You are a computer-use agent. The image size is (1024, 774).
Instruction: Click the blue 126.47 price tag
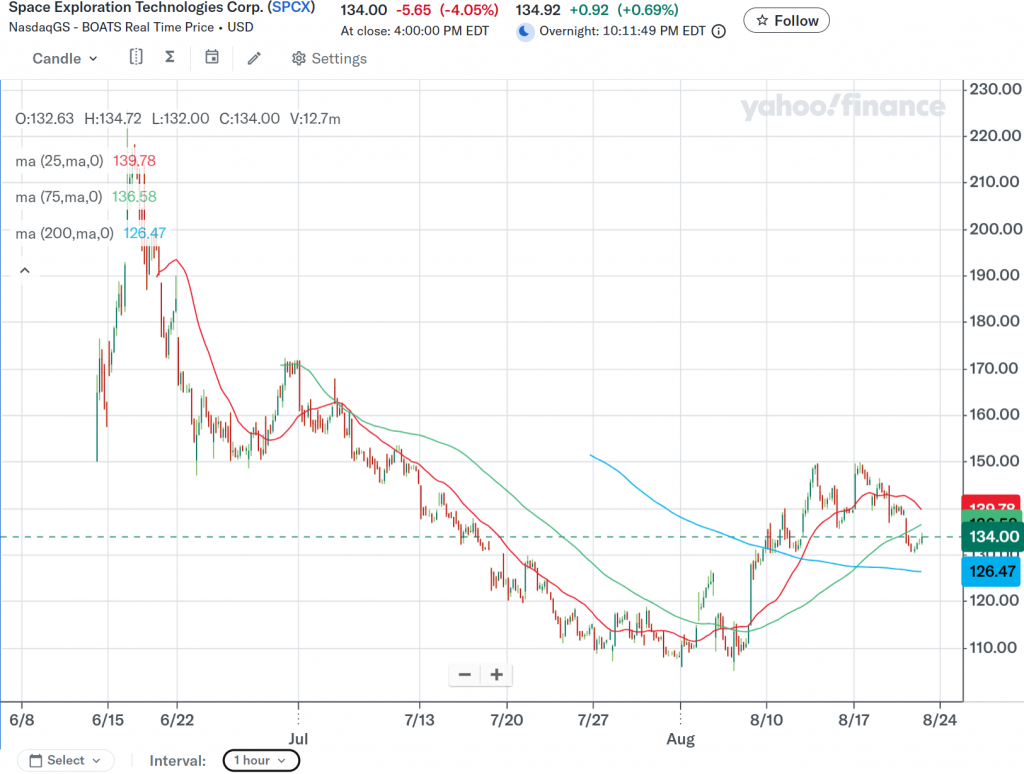point(992,572)
